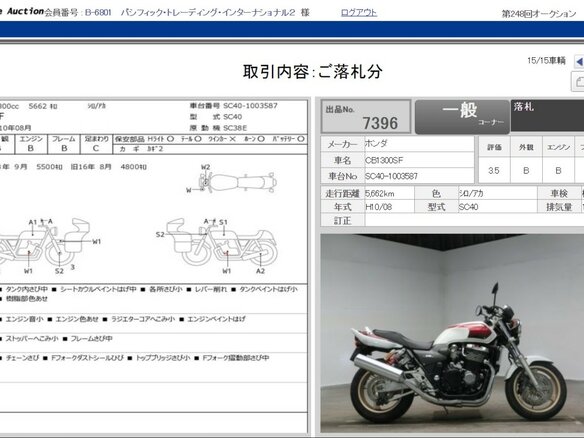Click the 排気量 label cell
Screen dimensions: 584x438
click(559, 207)
